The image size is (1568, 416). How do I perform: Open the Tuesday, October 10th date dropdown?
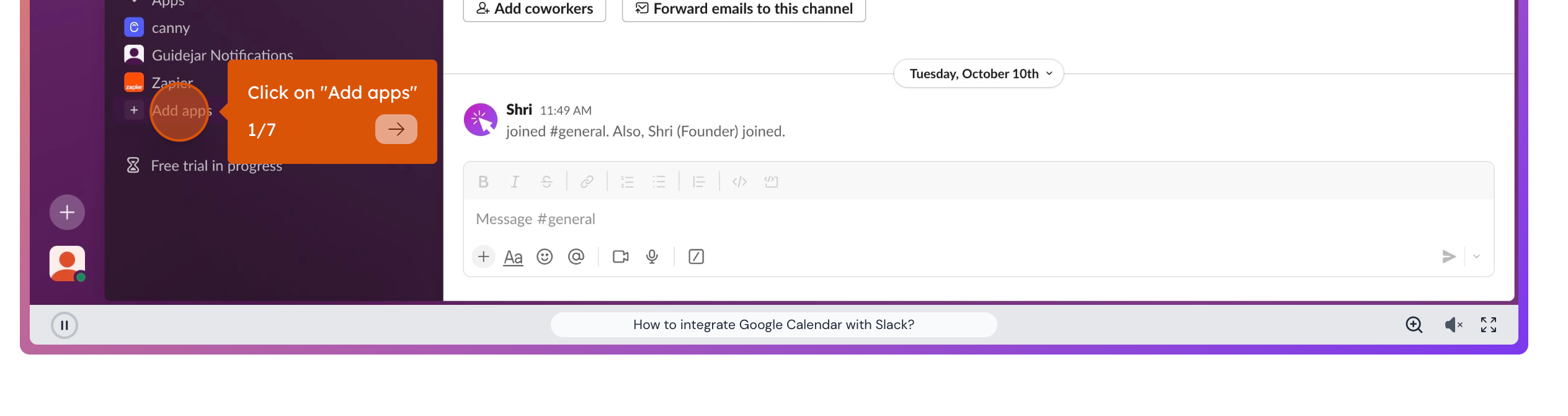(x=979, y=74)
